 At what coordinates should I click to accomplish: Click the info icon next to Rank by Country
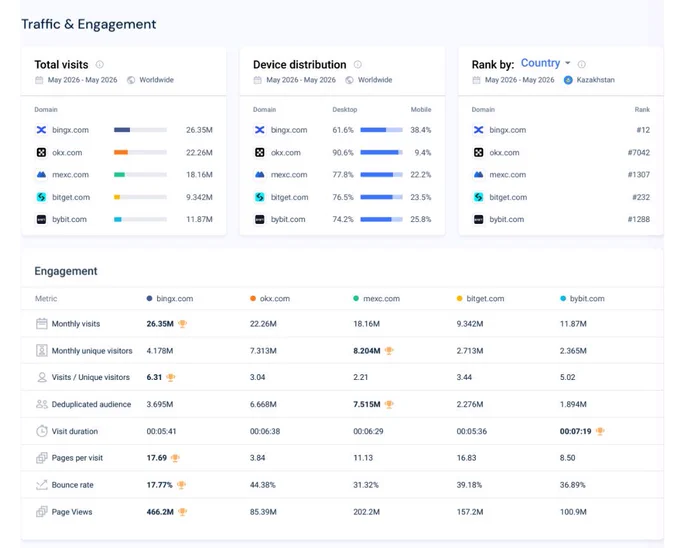click(x=582, y=65)
